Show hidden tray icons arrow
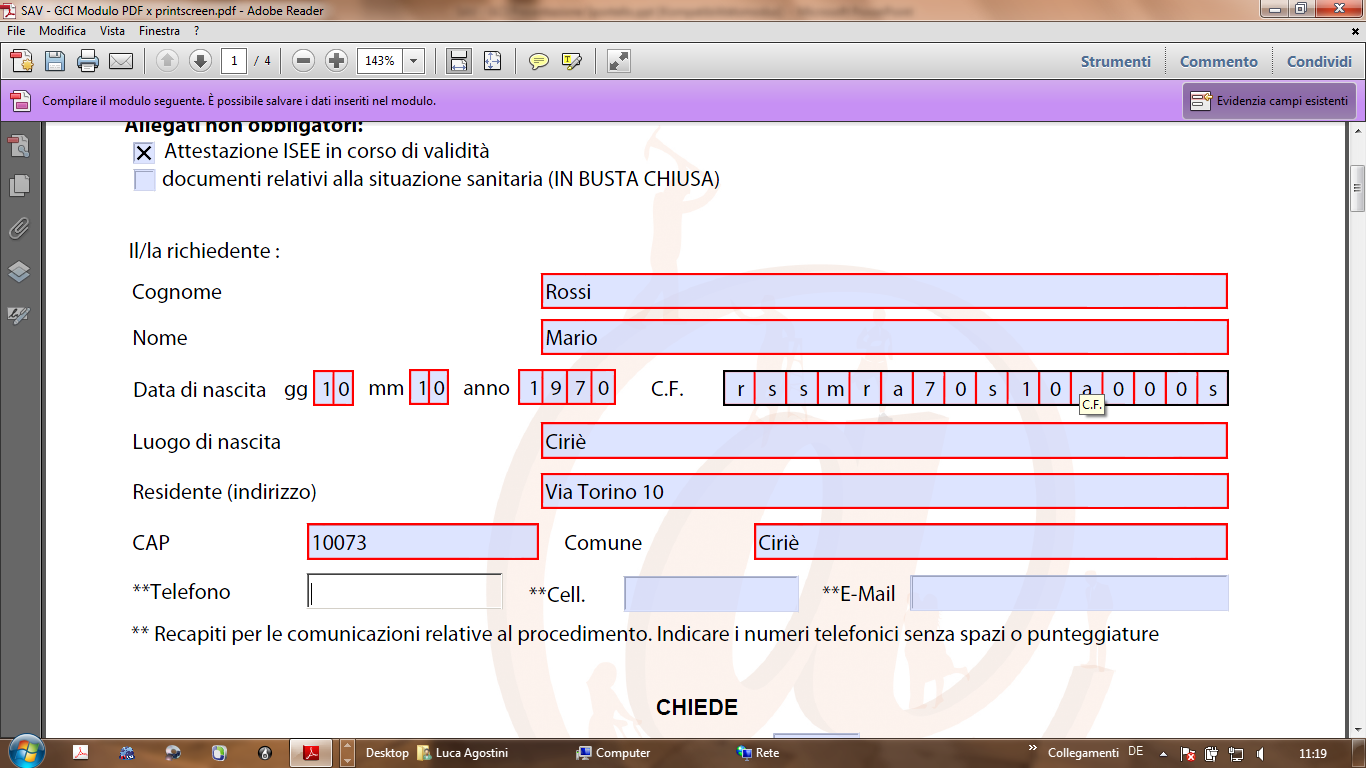1366x768 pixels. 1162,753
